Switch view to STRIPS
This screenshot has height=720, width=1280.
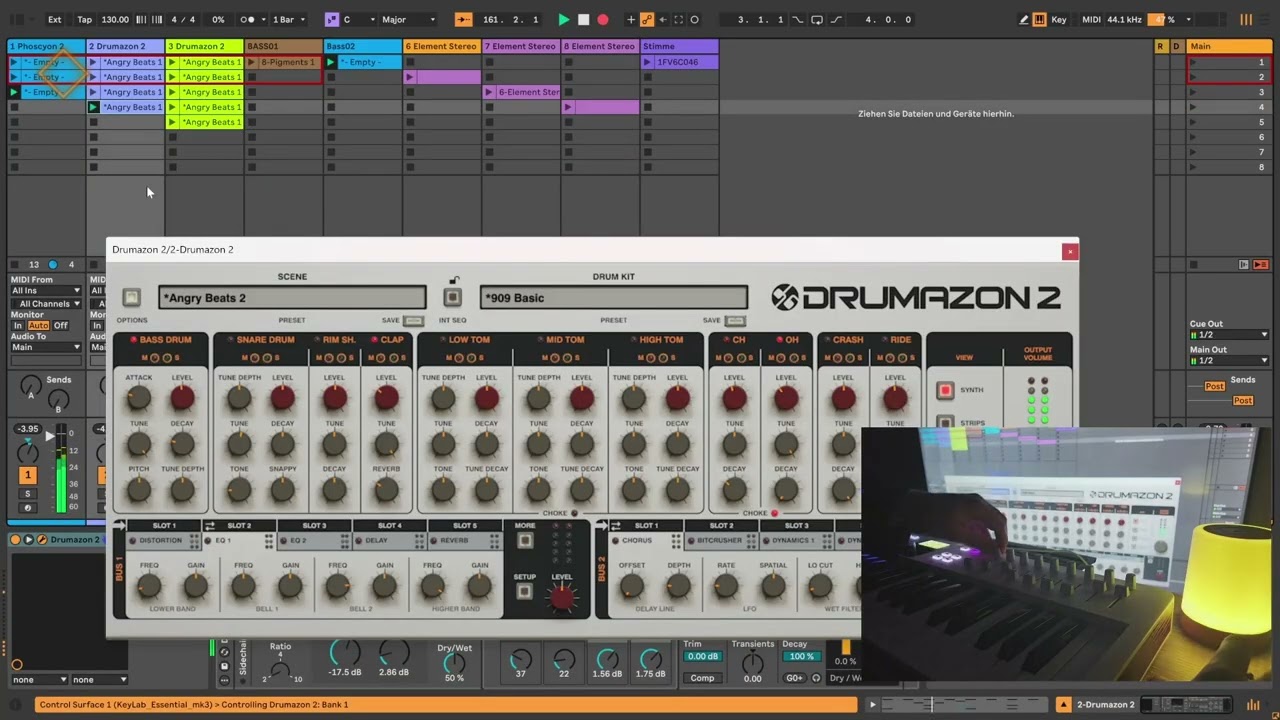coord(945,424)
